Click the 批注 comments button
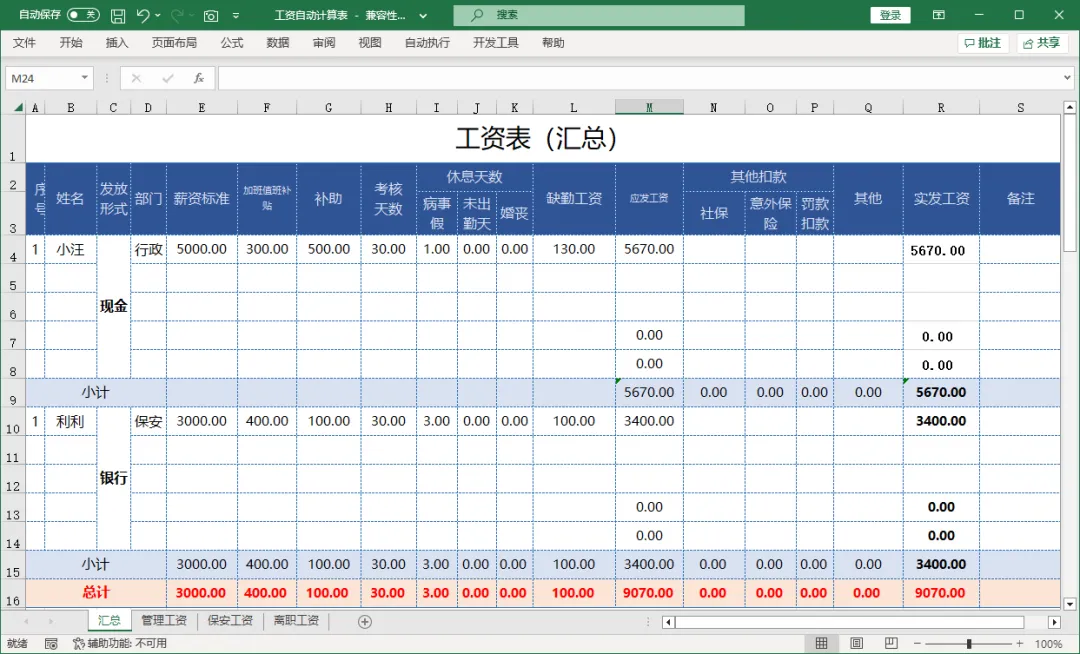Viewport: 1080px width, 654px height. point(983,43)
